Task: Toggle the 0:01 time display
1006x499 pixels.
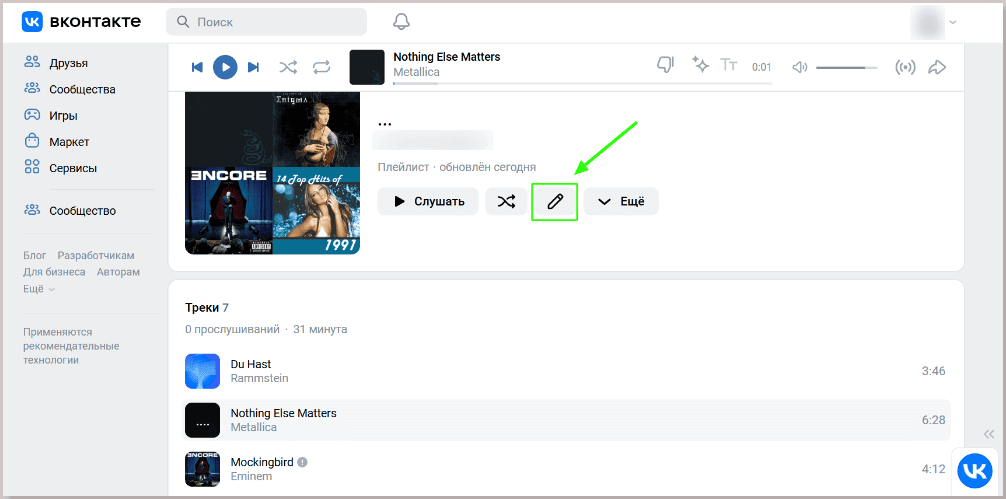Action: tap(762, 67)
